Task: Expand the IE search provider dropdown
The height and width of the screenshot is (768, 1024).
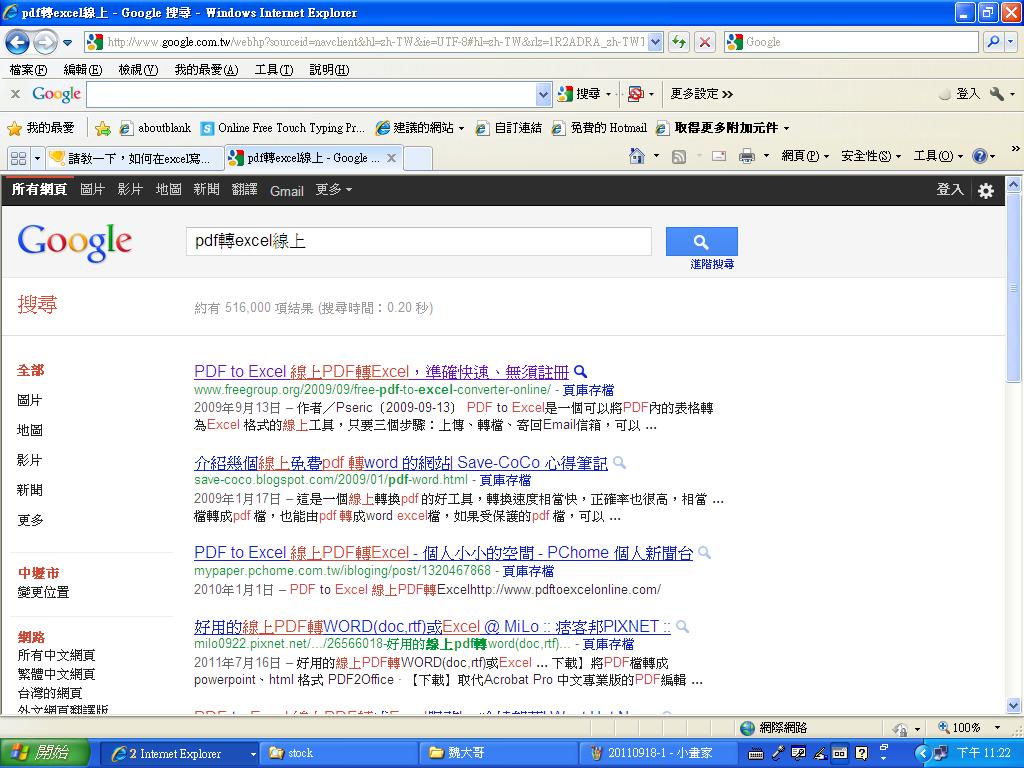Action: coord(1011,42)
